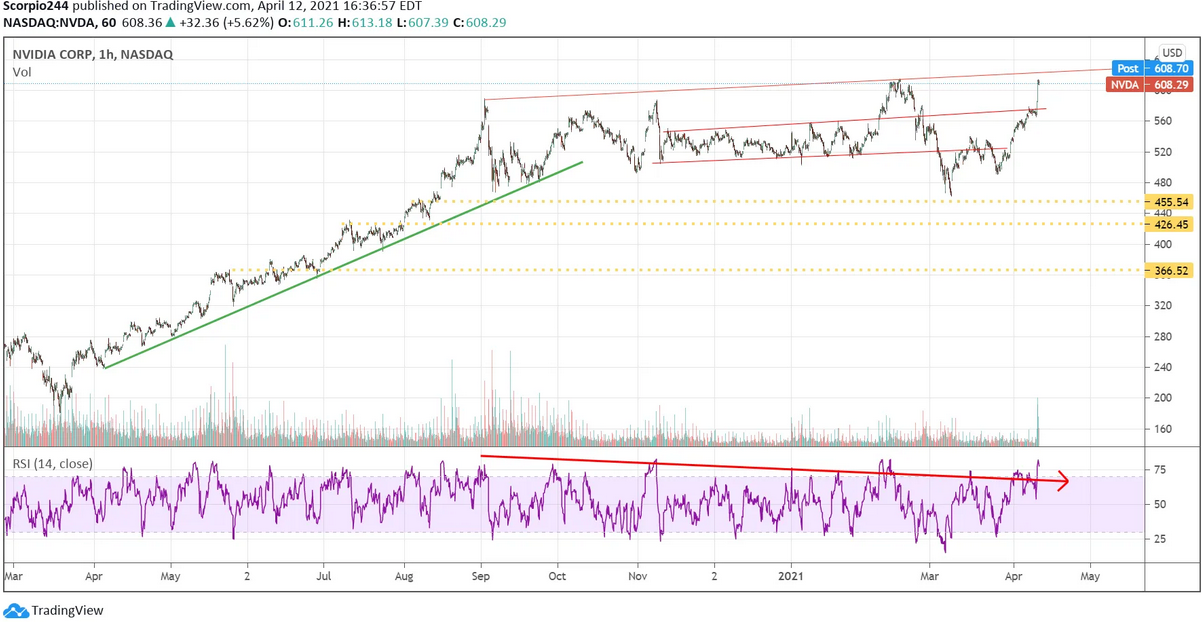Click the NVDA price label 608.29

(1150, 85)
